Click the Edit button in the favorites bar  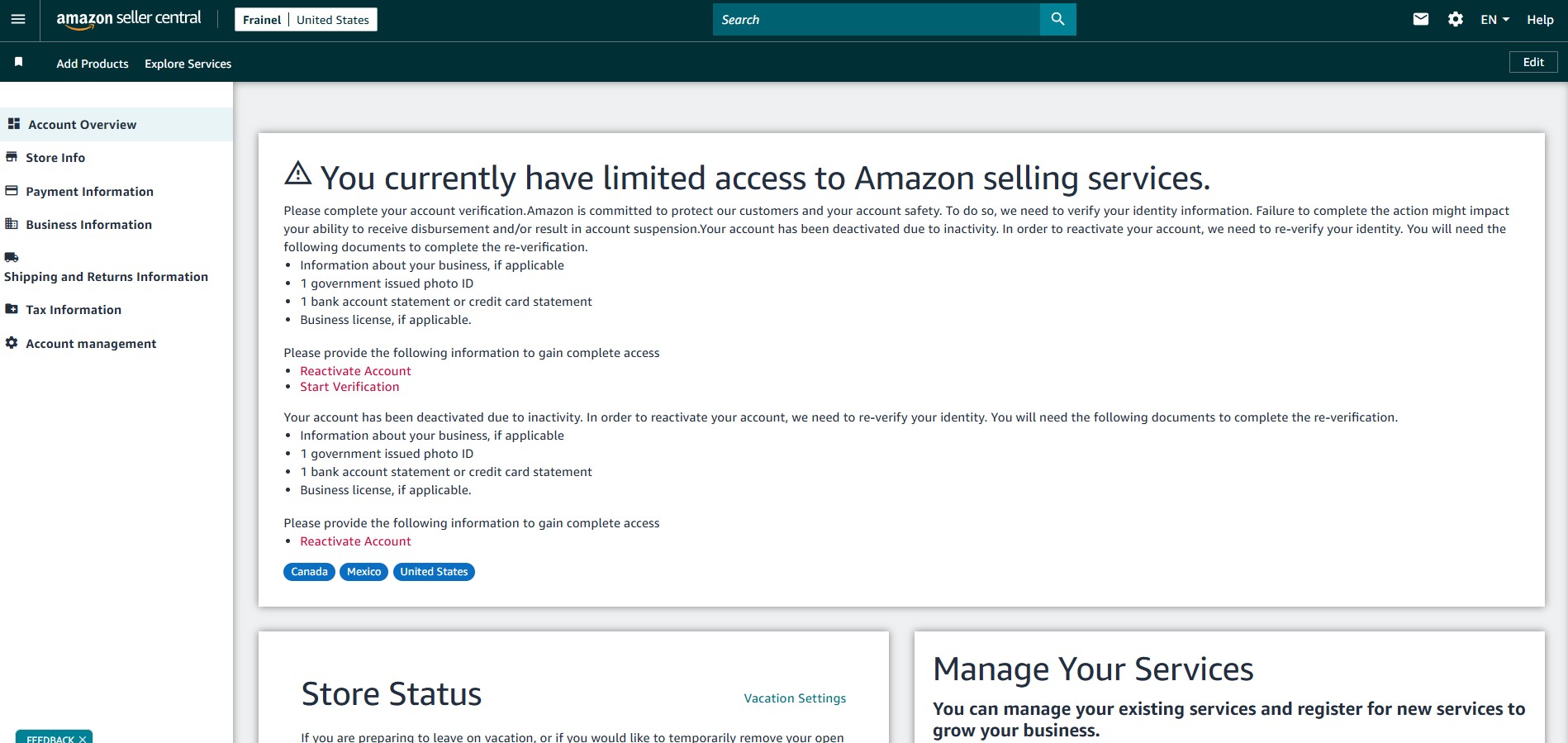1533,62
